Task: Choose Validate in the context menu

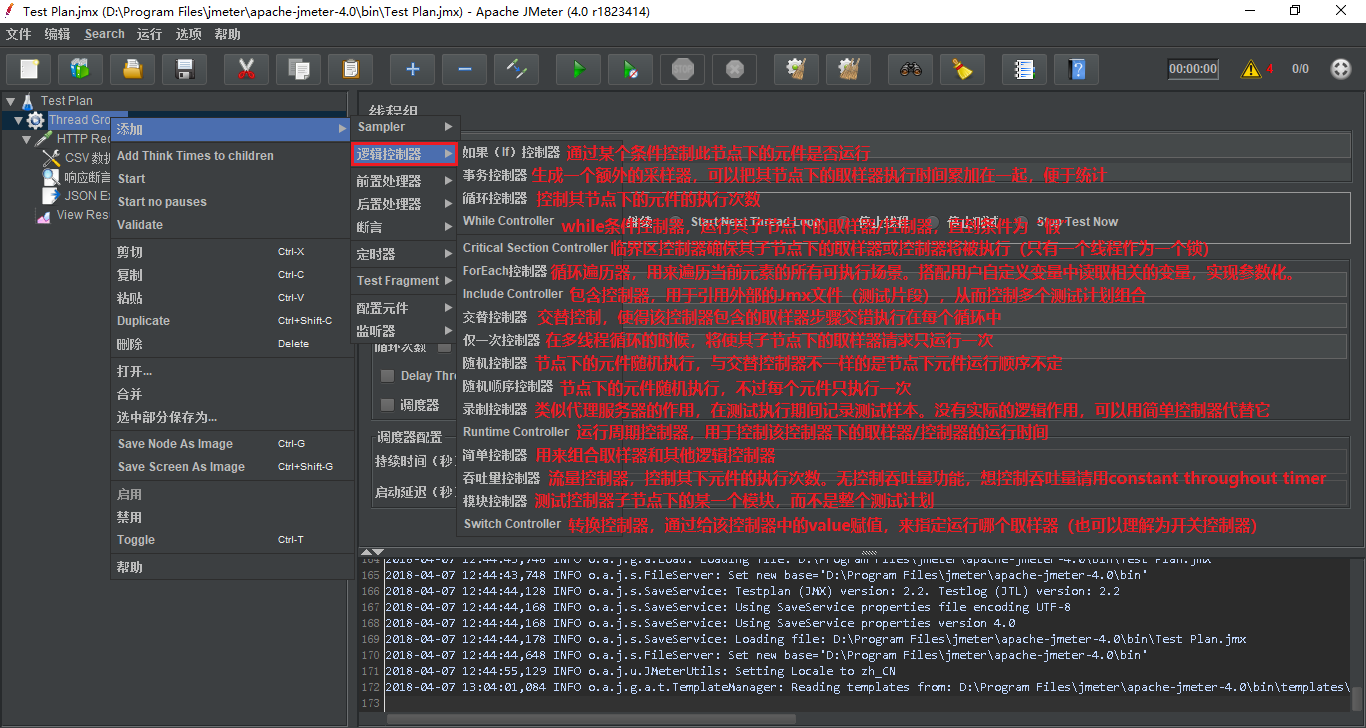Action: coord(230,225)
